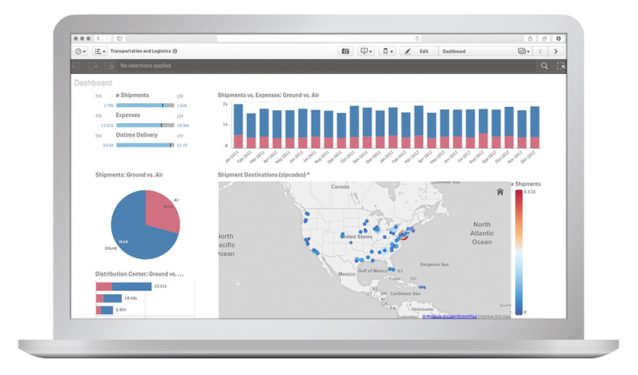The width and height of the screenshot is (638, 375).
Task: Click the step back selection icon
Action: click(x=77, y=66)
